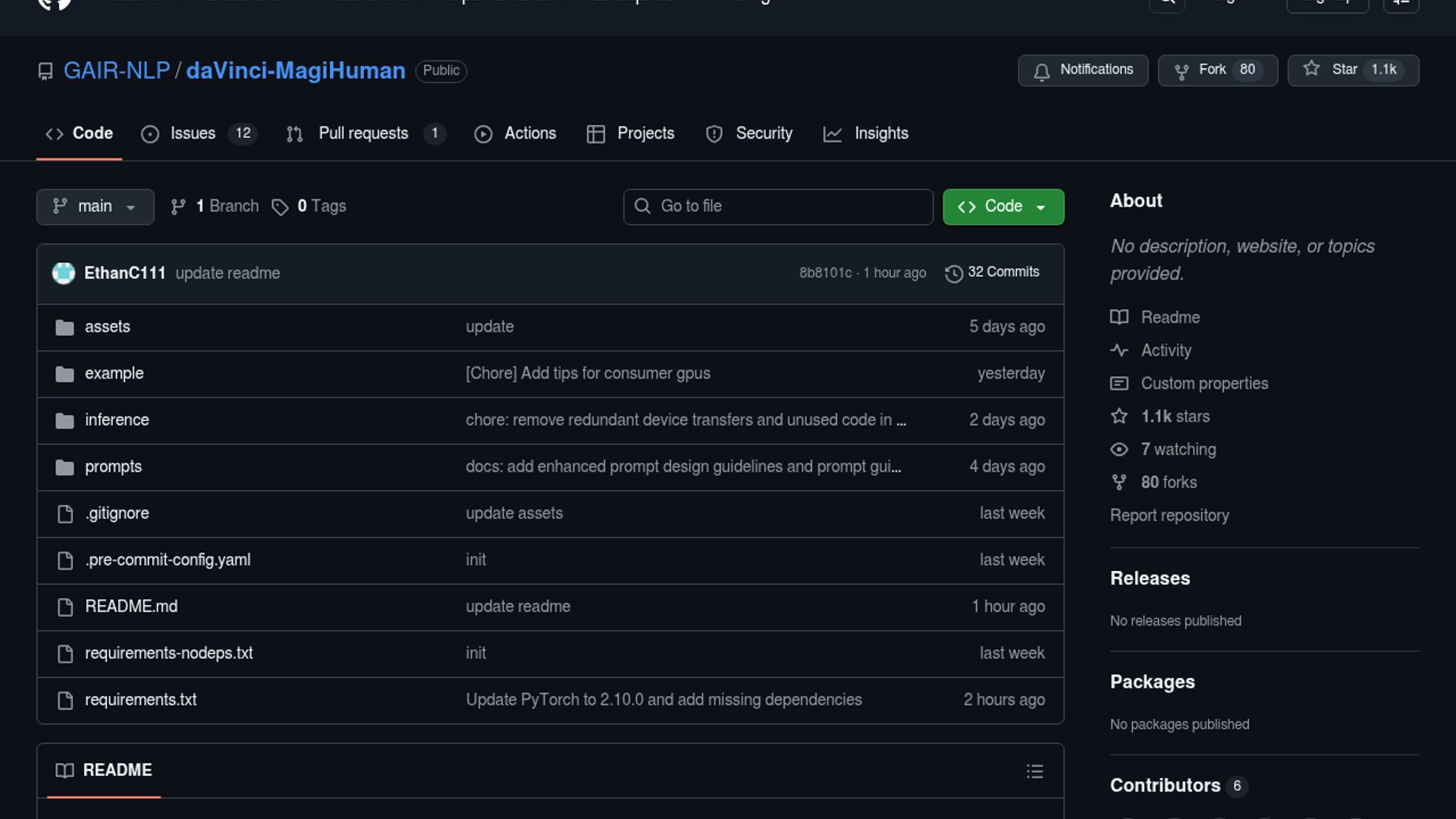Open the inference folder
Viewport: 1456px width, 819px height.
[117, 420]
